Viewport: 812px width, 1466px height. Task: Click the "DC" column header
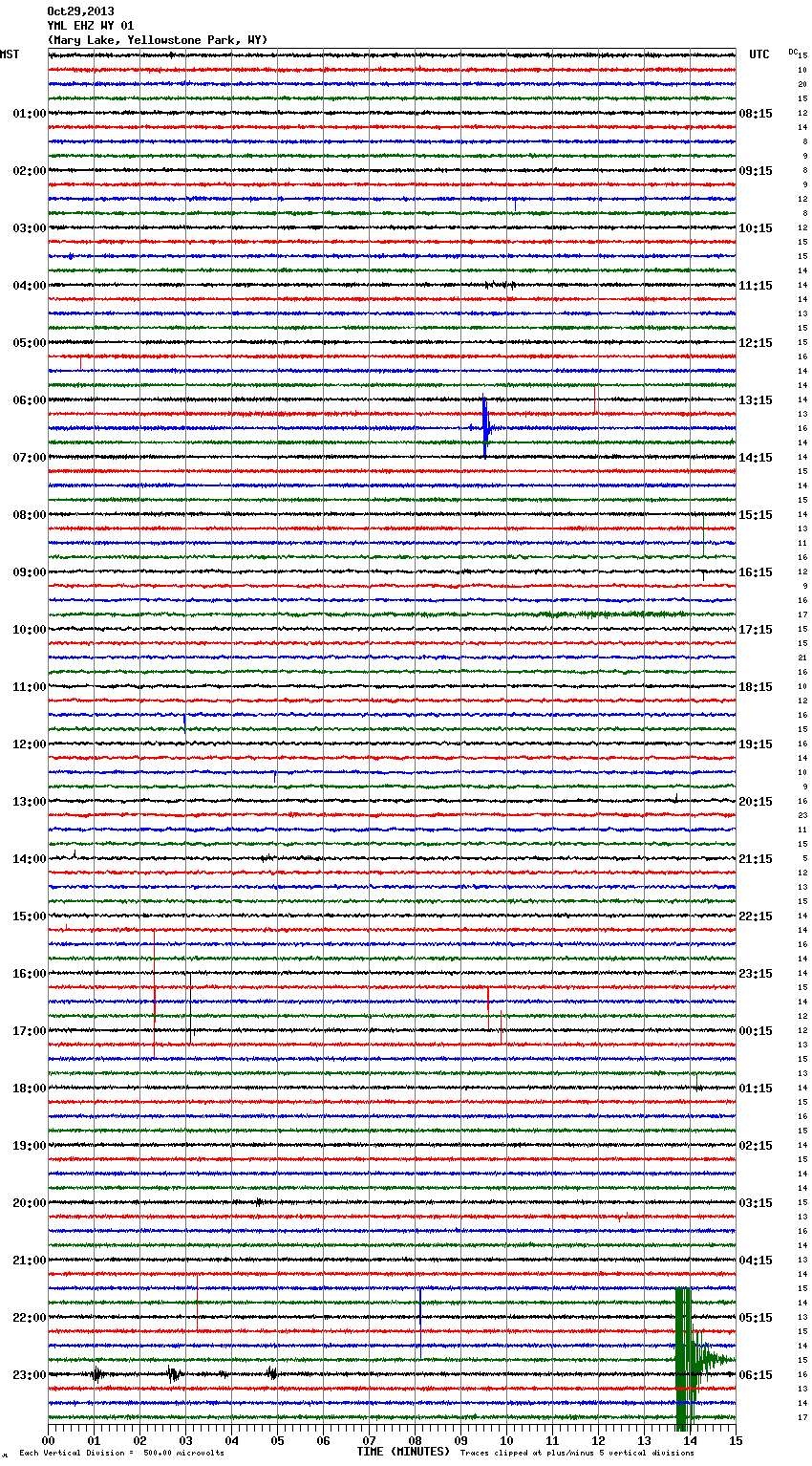point(793,52)
